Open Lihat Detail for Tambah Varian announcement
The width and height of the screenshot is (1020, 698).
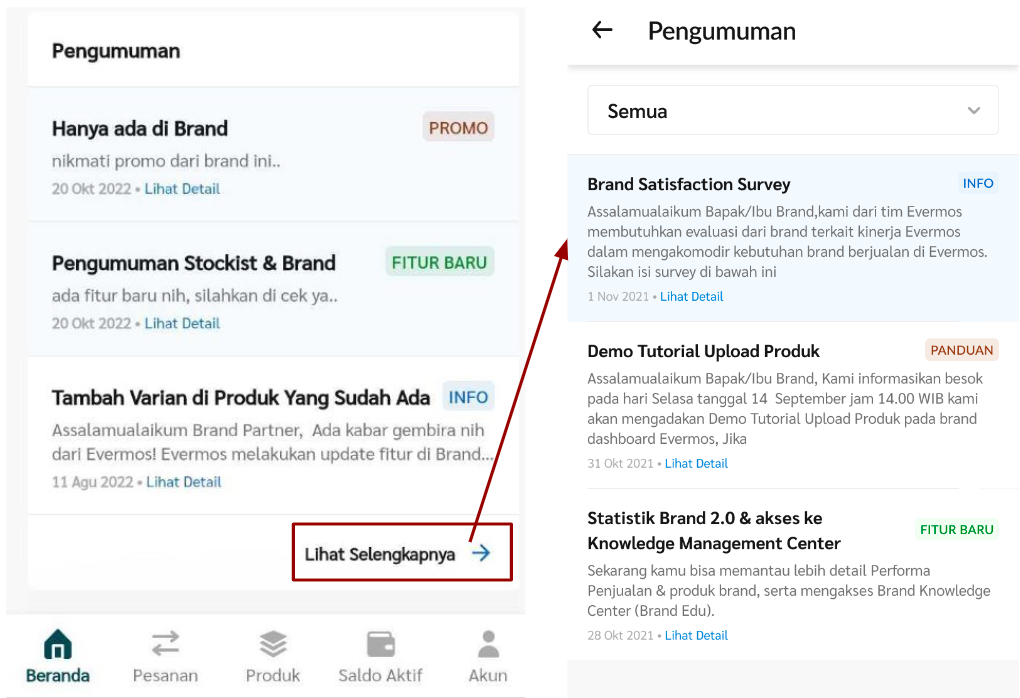(183, 482)
